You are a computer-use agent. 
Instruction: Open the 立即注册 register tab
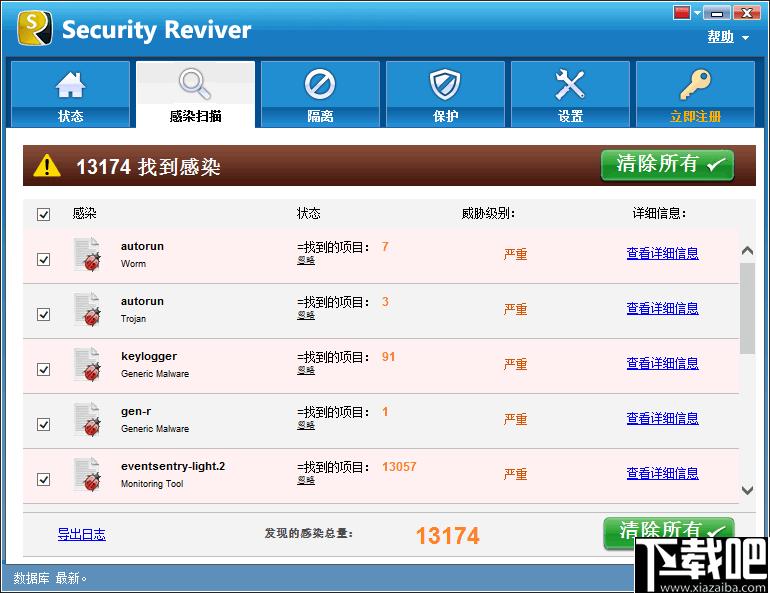click(695, 94)
